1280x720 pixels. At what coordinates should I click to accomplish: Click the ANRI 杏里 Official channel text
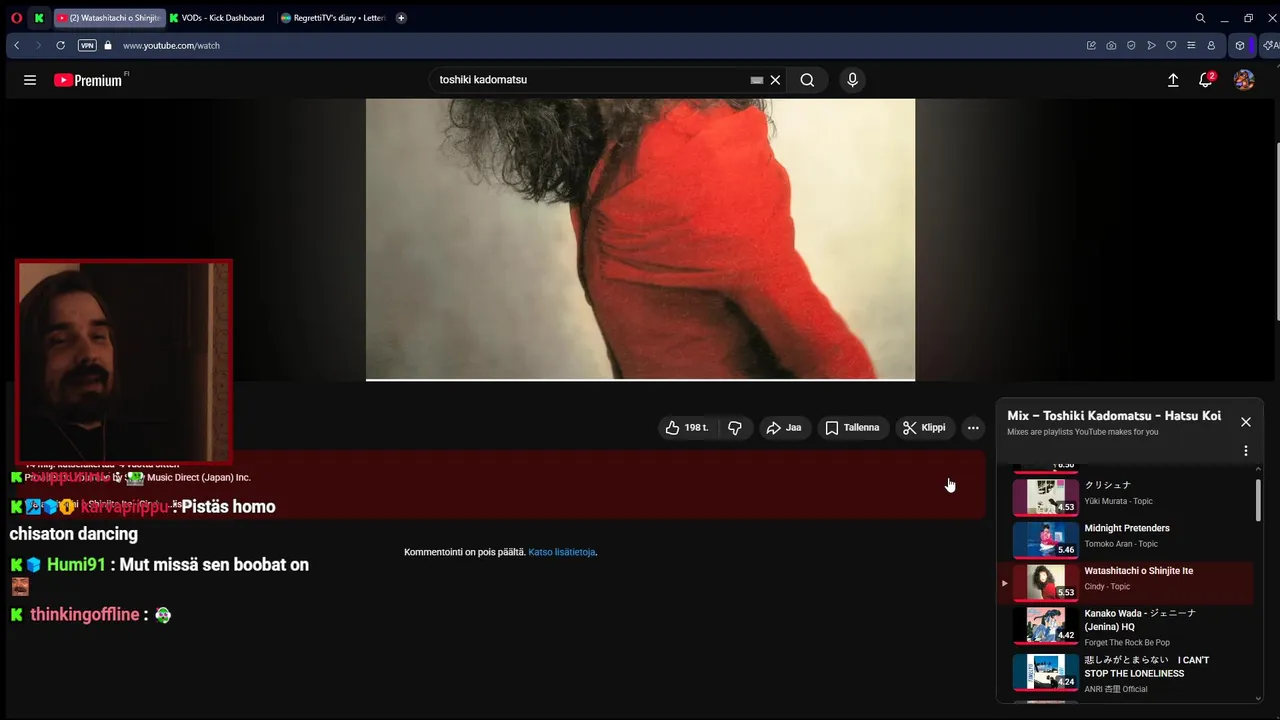pos(1116,689)
